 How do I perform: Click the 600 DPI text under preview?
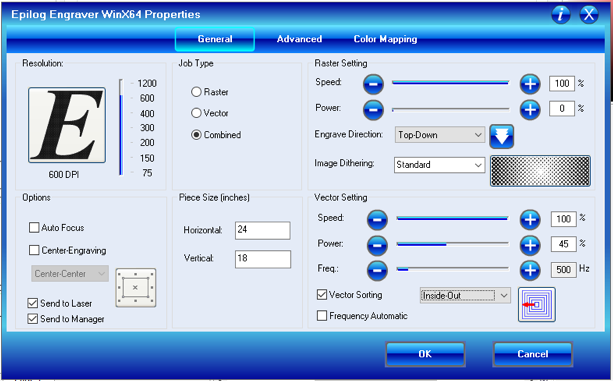(64, 175)
